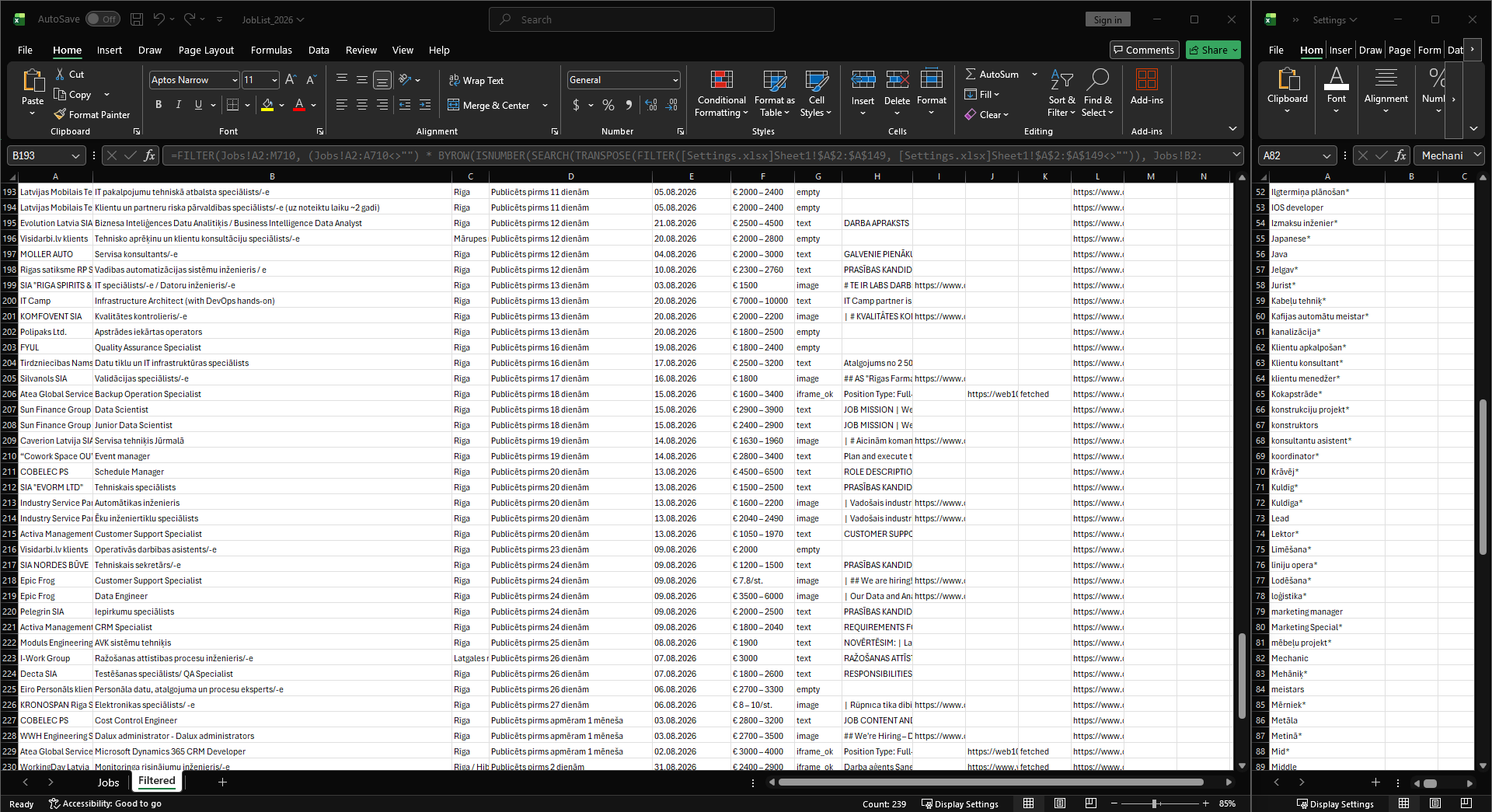This screenshot has width=1492, height=812.
Task: Align text to the right
Action: [x=382, y=104]
